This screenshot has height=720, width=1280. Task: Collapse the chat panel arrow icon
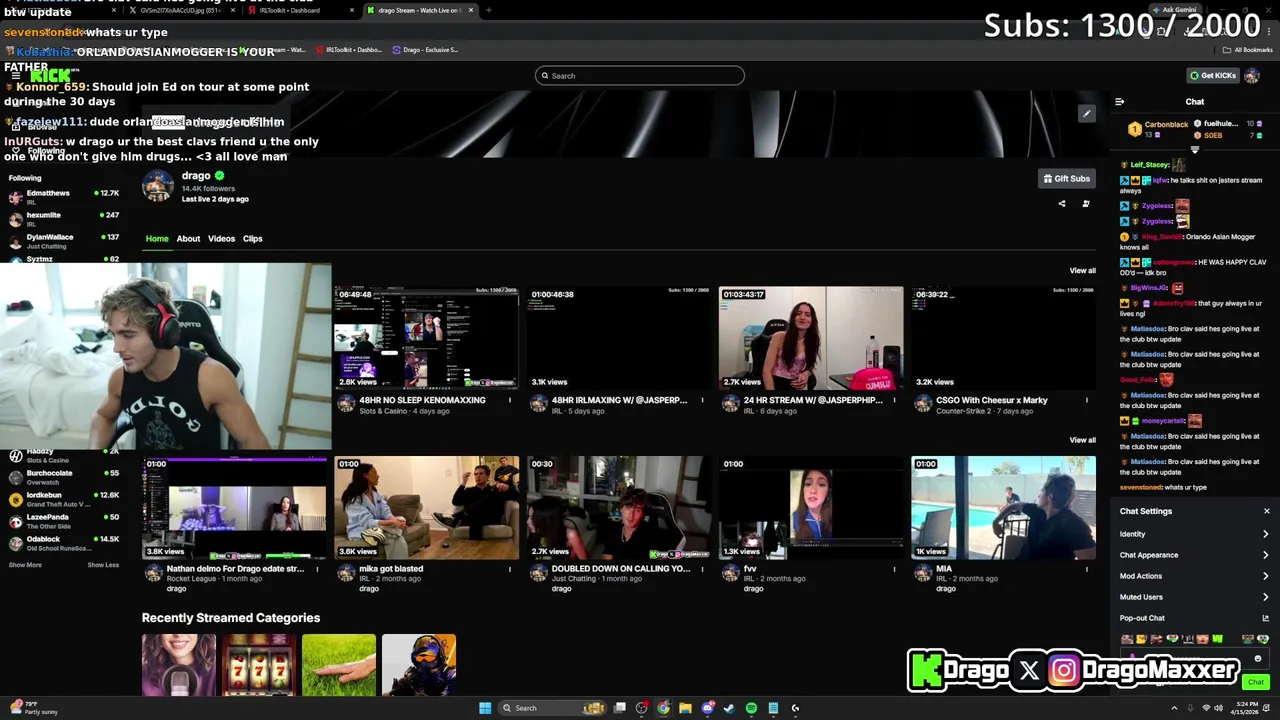coord(1119,102)
